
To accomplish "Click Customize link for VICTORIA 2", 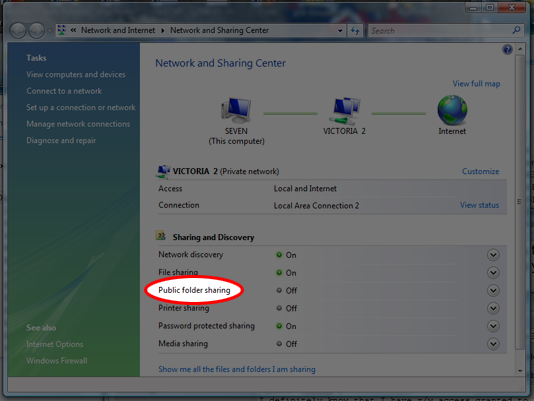I will click(x=481, y=171).
